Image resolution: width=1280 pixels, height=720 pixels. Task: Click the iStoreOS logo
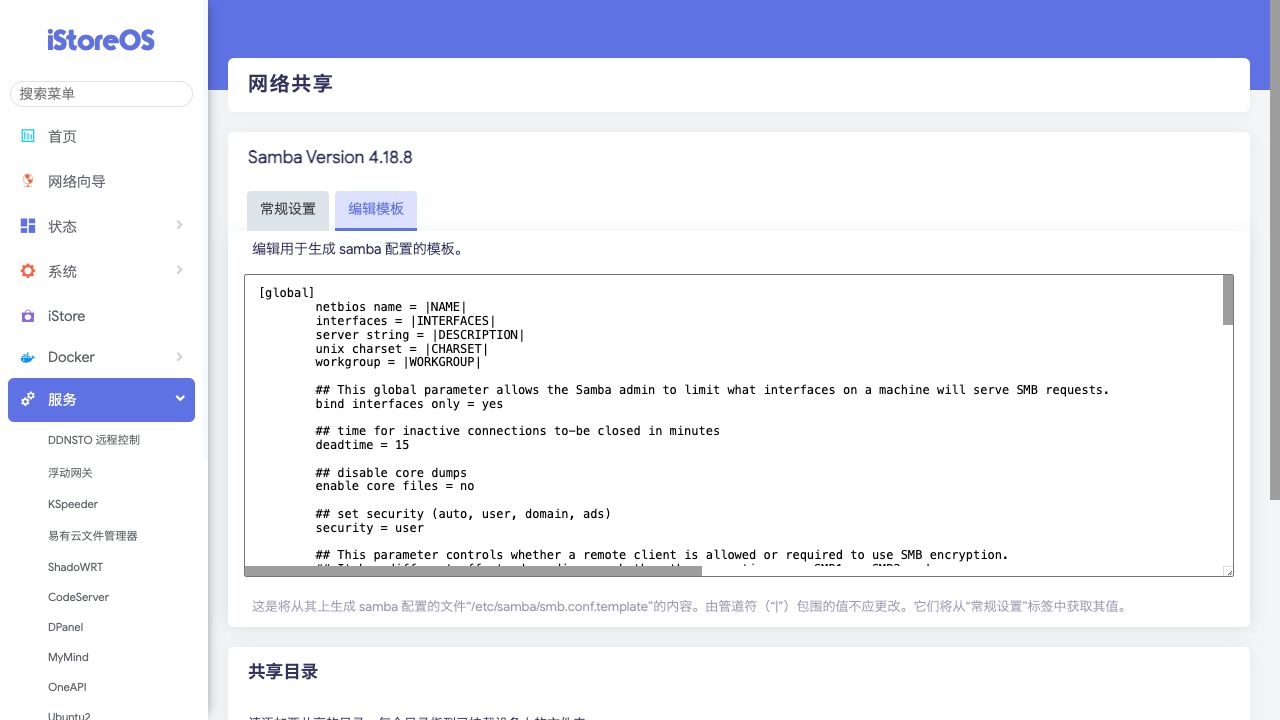point(101,40)
